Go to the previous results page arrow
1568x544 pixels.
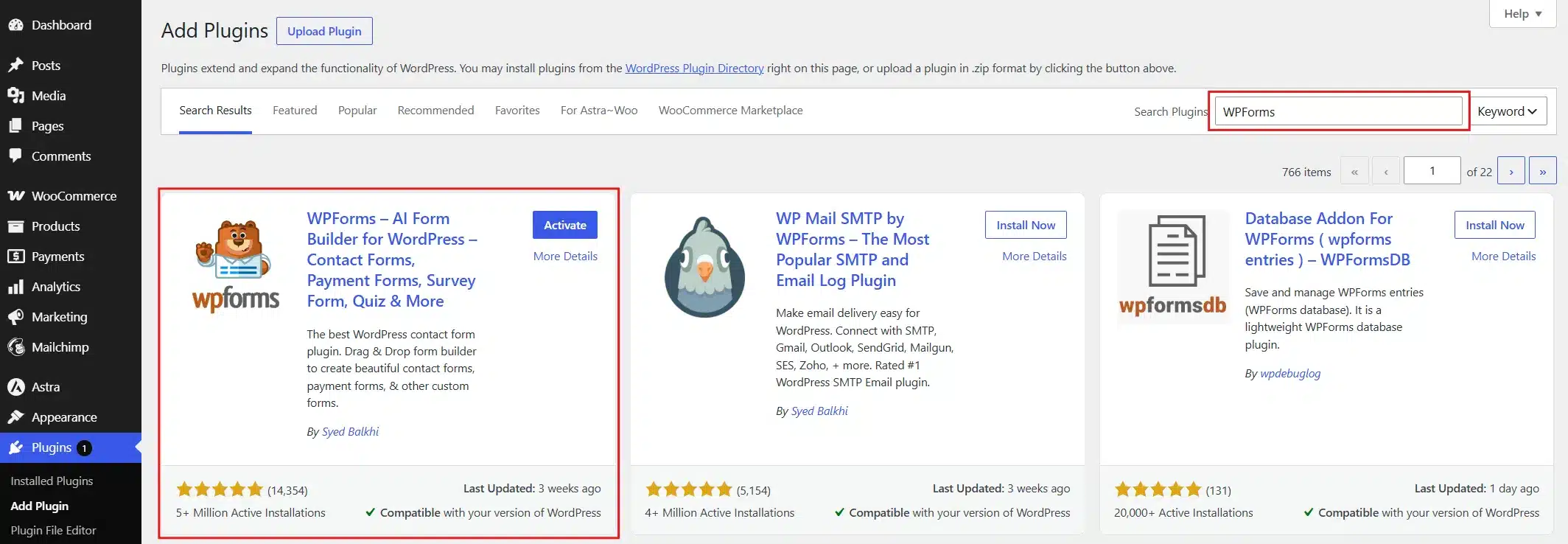1386,171
